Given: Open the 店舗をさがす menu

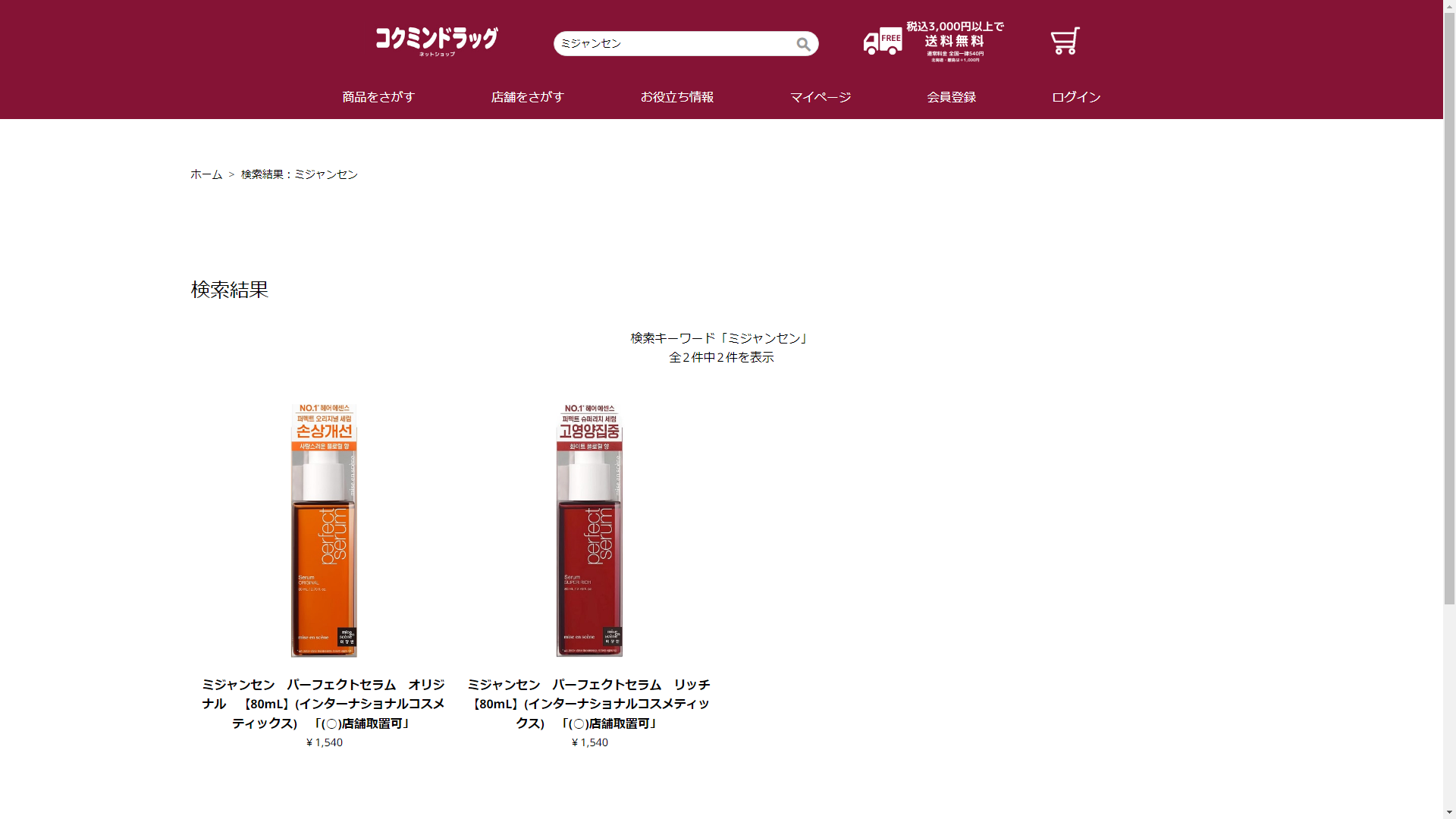Looking at the screenshot, I should click(x=528, y=97).
